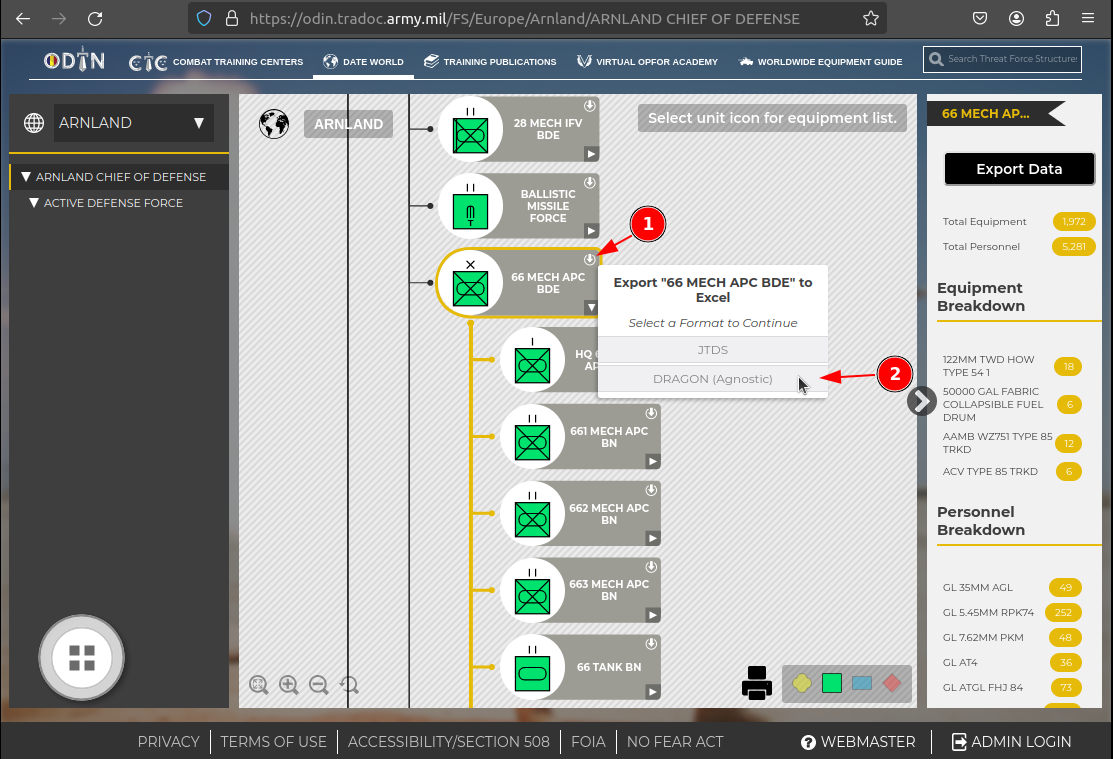The width and height of the screenshot is (1113, 759).
Task: Open the app grid launcher button
Action: [x=82, y=657]
